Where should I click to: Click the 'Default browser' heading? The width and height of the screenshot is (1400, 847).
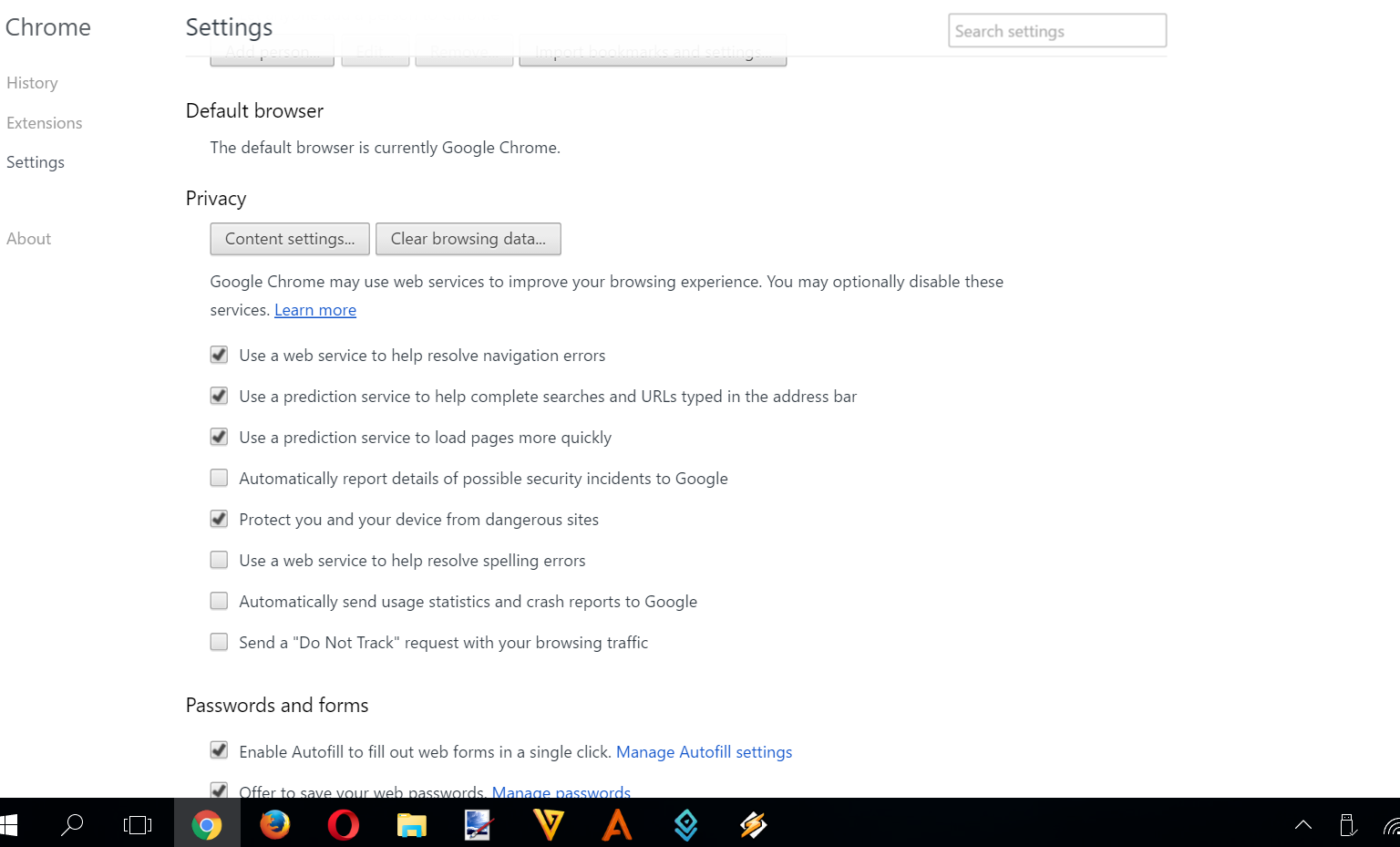(254, 111)
